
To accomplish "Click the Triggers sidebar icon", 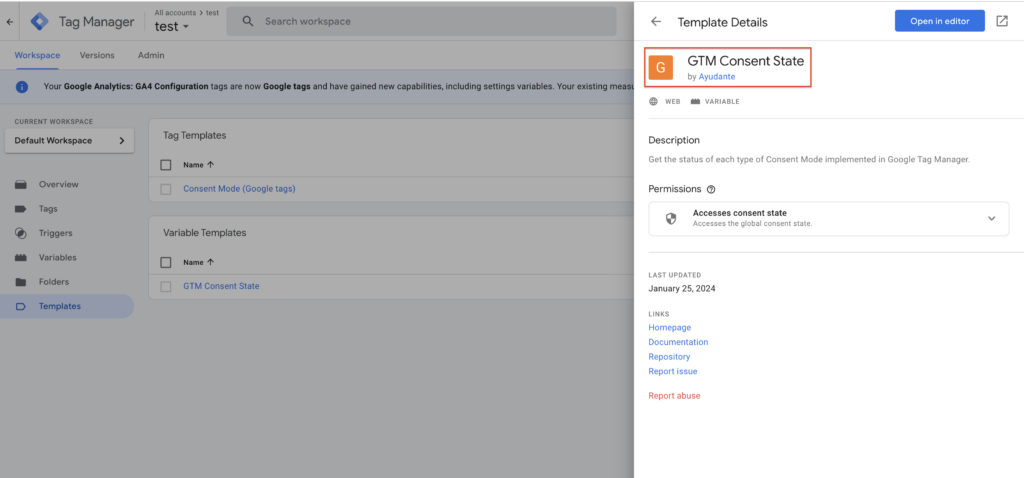I will [21, 233].
